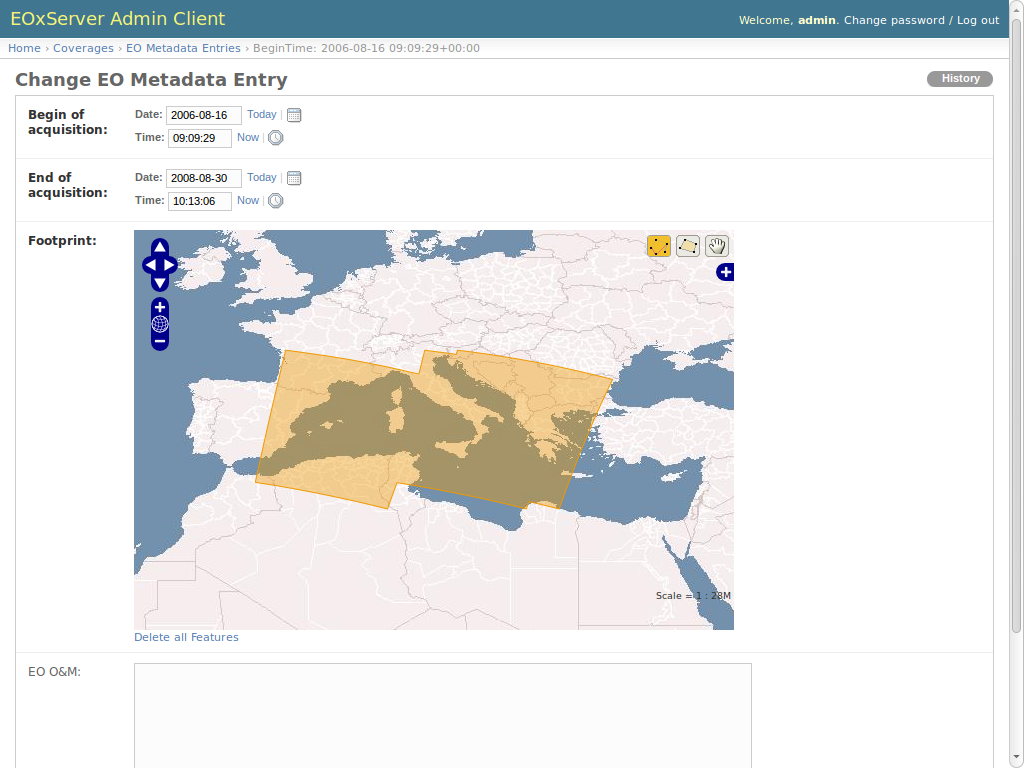
Task: Click Delete all Features link
Action: tap(186, 637)
